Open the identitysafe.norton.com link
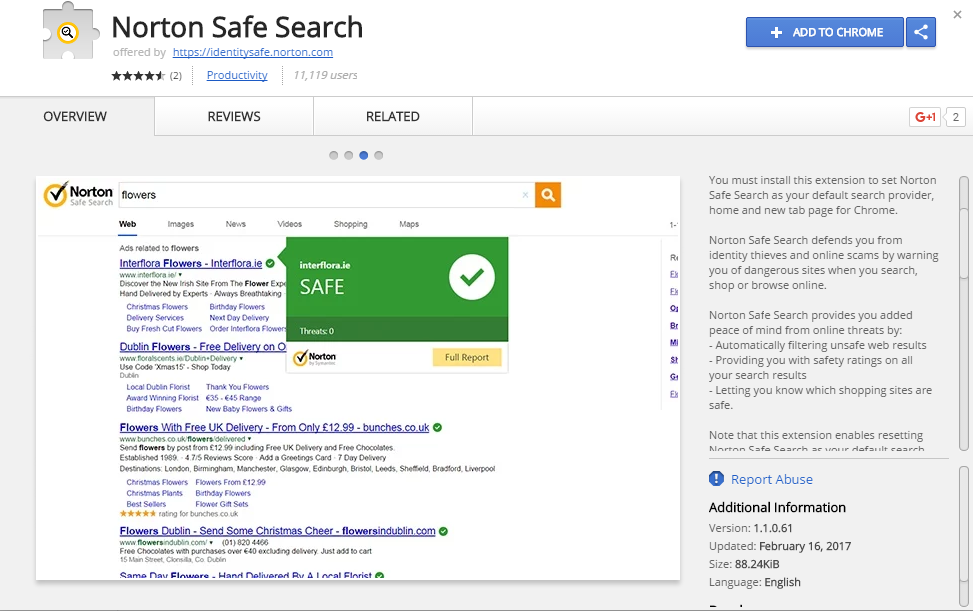Image resolution: width=973 pixels, height=611 pixels. (252, 52)
